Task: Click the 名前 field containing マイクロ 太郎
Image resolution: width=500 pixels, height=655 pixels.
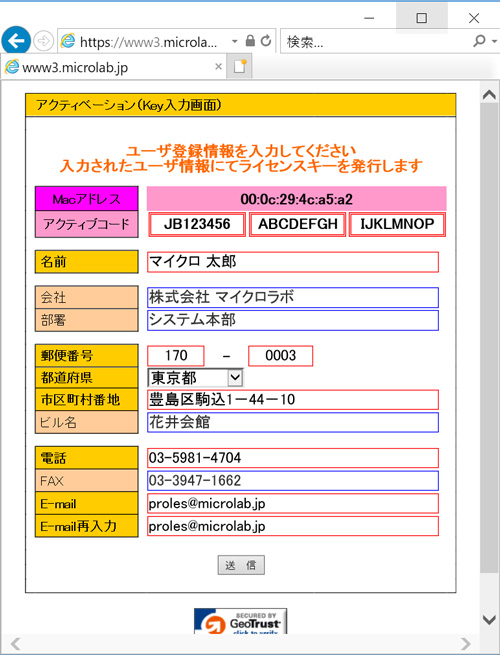Action: 293,262
